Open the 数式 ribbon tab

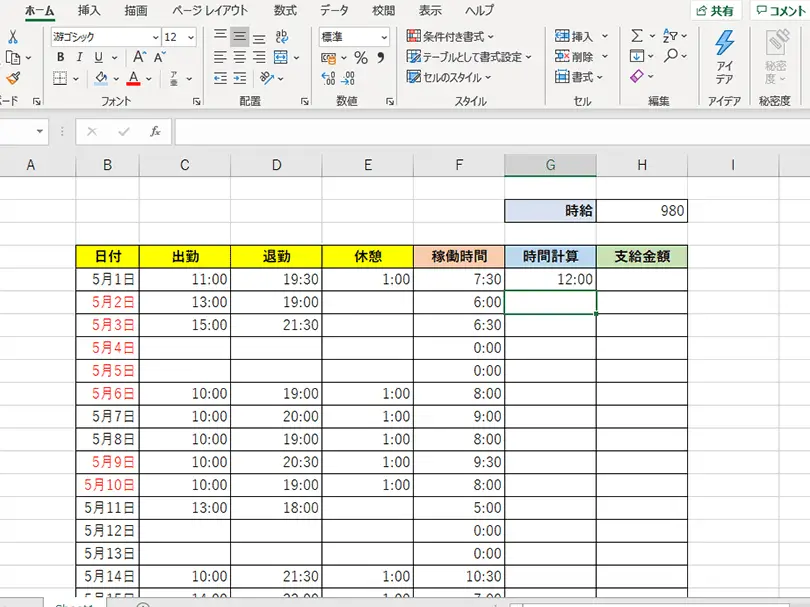[285, 10]
